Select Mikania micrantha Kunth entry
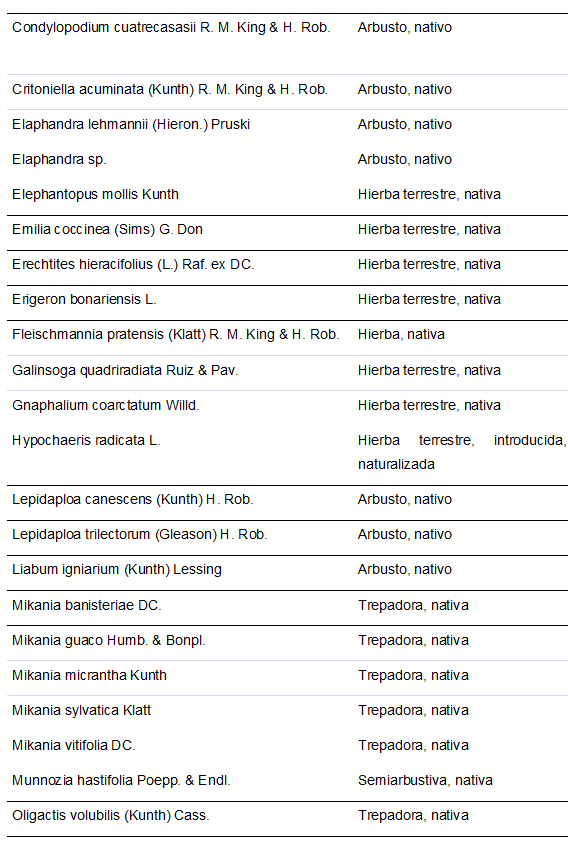 [89, 675]
